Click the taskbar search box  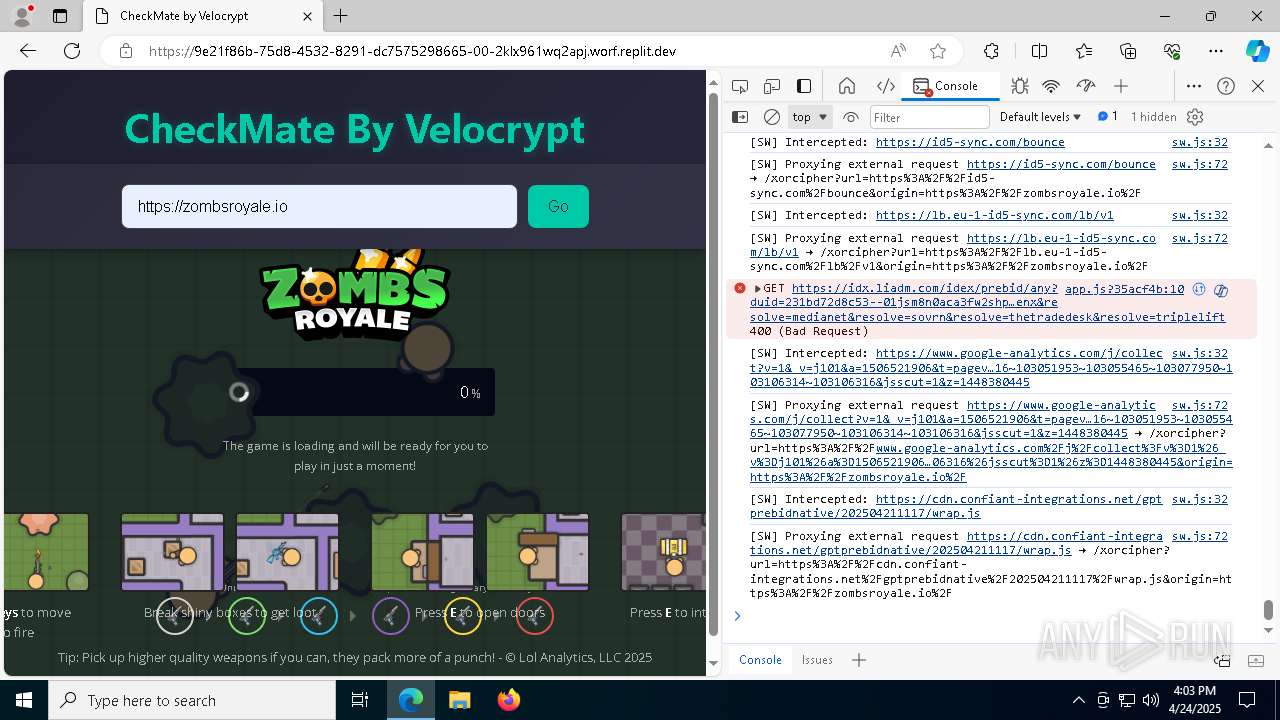(x=192, y=700)
